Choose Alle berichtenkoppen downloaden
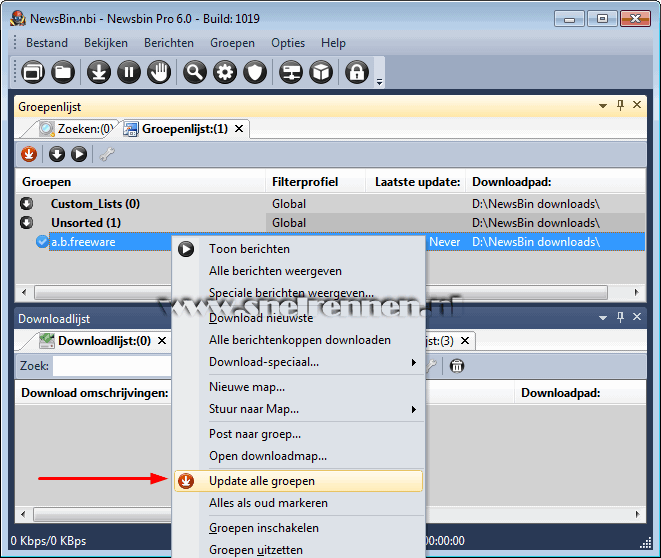 tap(298, 340)
